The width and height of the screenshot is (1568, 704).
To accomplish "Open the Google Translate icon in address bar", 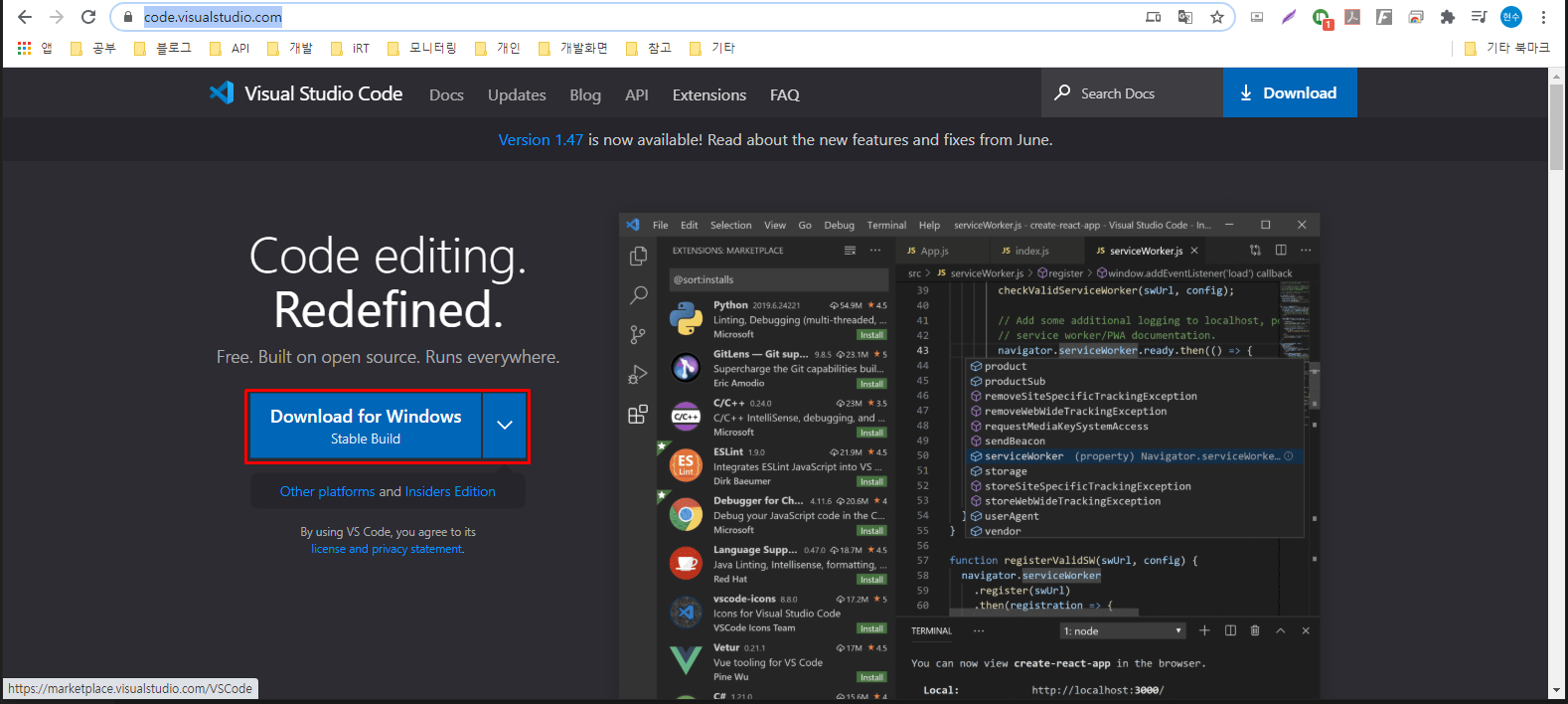I will pos(1184,17).
